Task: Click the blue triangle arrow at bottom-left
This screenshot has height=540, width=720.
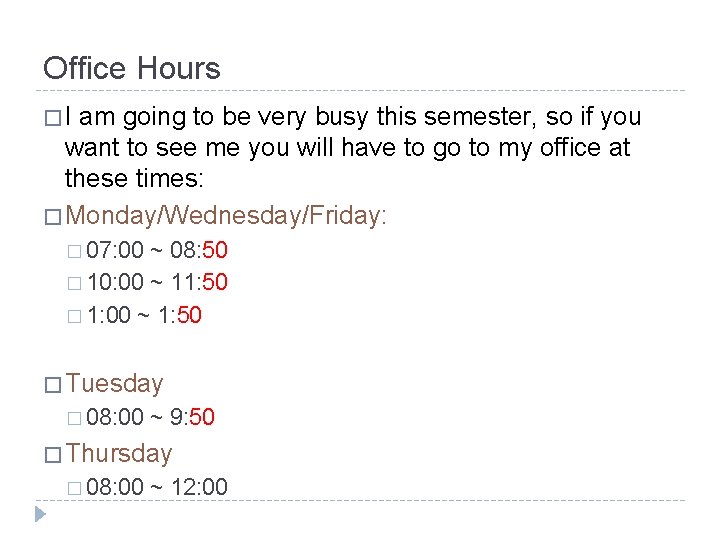Action: 40,515
